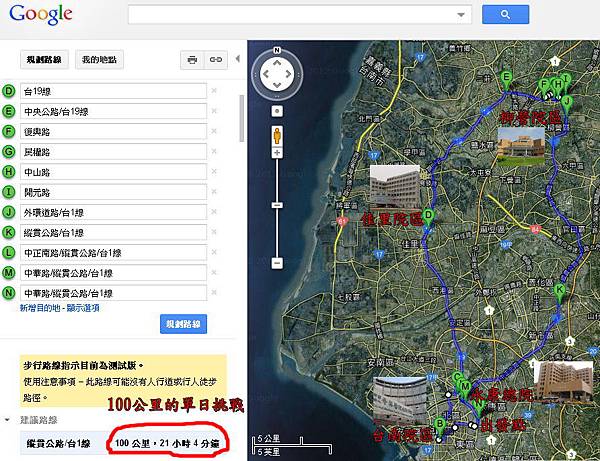Edit the 復興路 destination field

[114, 132]
